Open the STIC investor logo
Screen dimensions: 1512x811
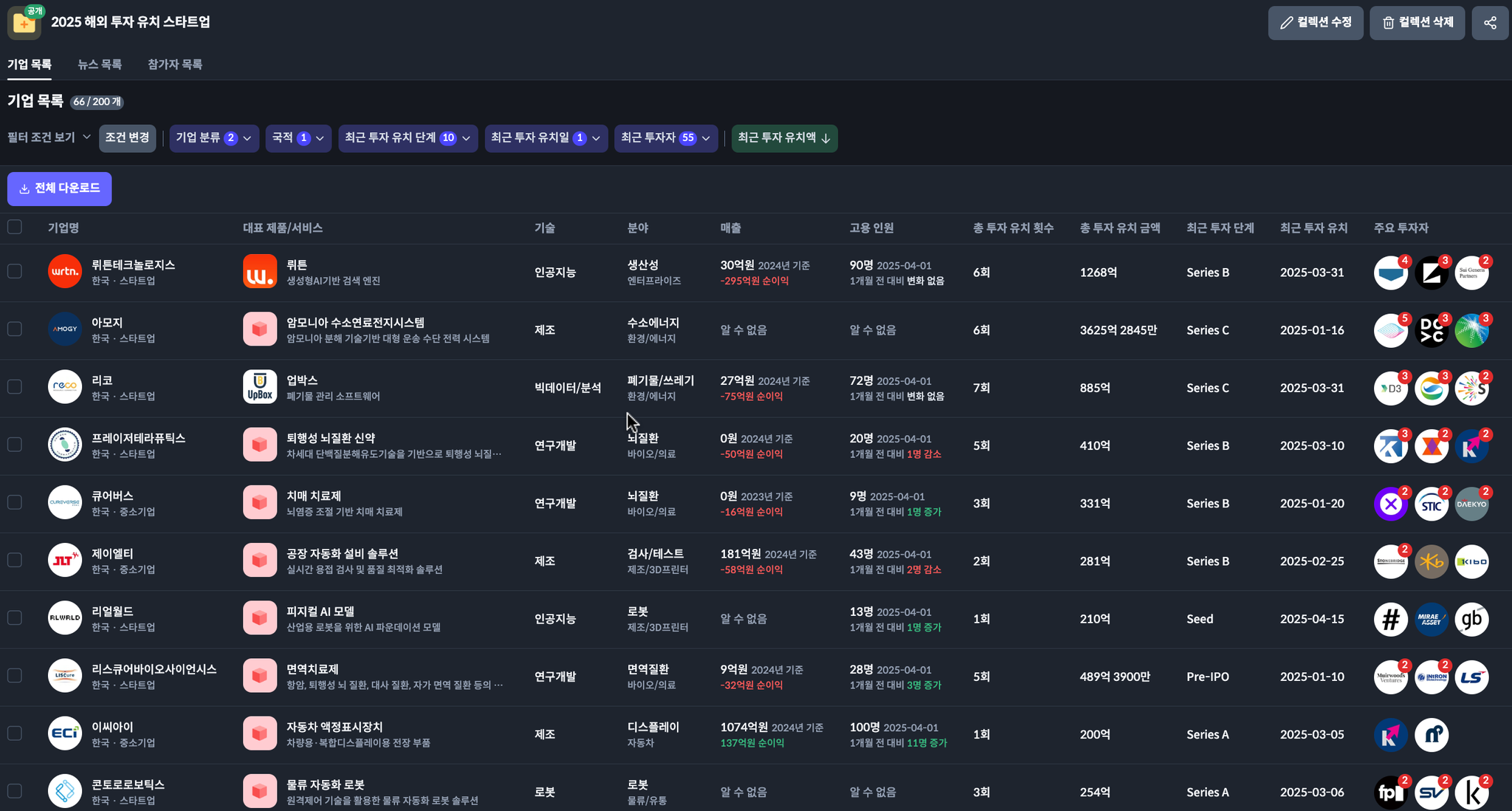(1431, 504)
